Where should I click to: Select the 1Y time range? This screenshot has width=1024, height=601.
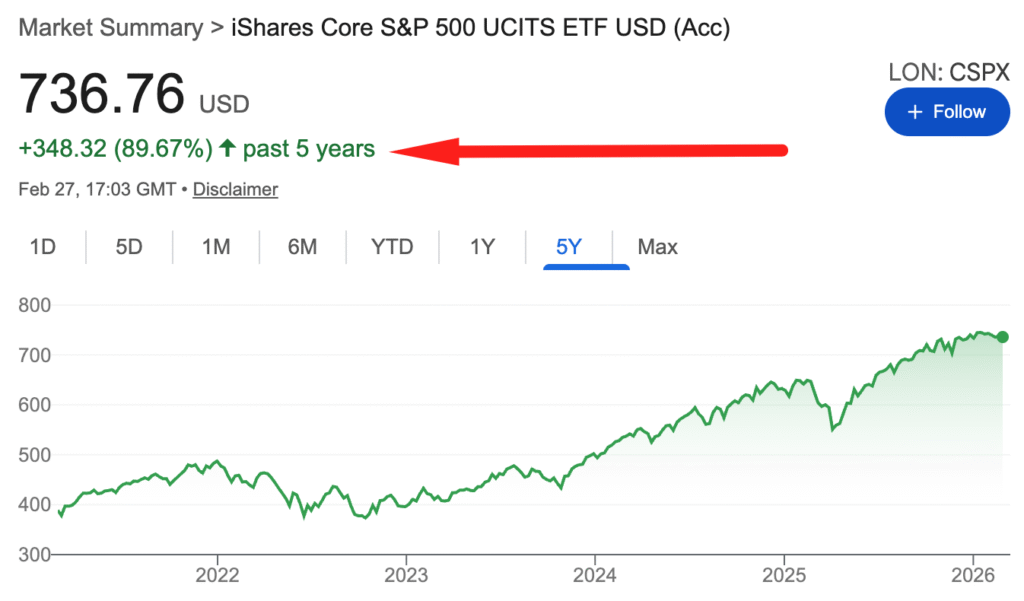(x=482, y=247)
